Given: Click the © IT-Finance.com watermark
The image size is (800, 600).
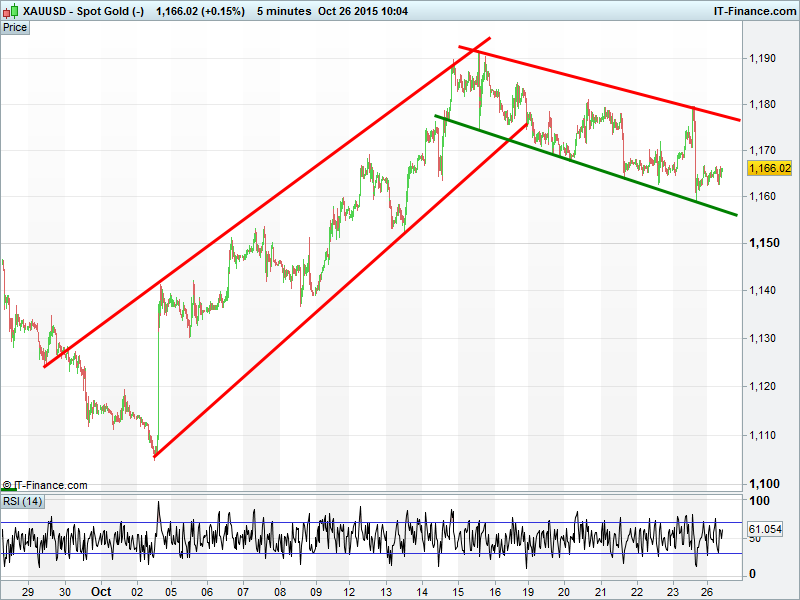Looking at the screenshot, I should (45, 485).
